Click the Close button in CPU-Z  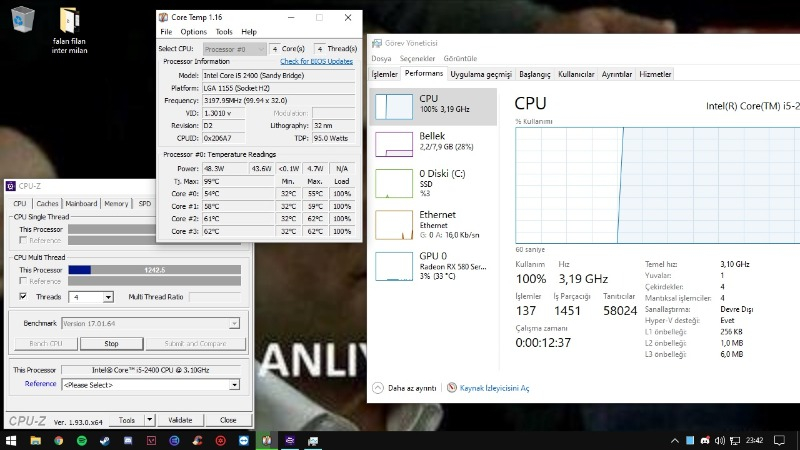coord(228,420)
